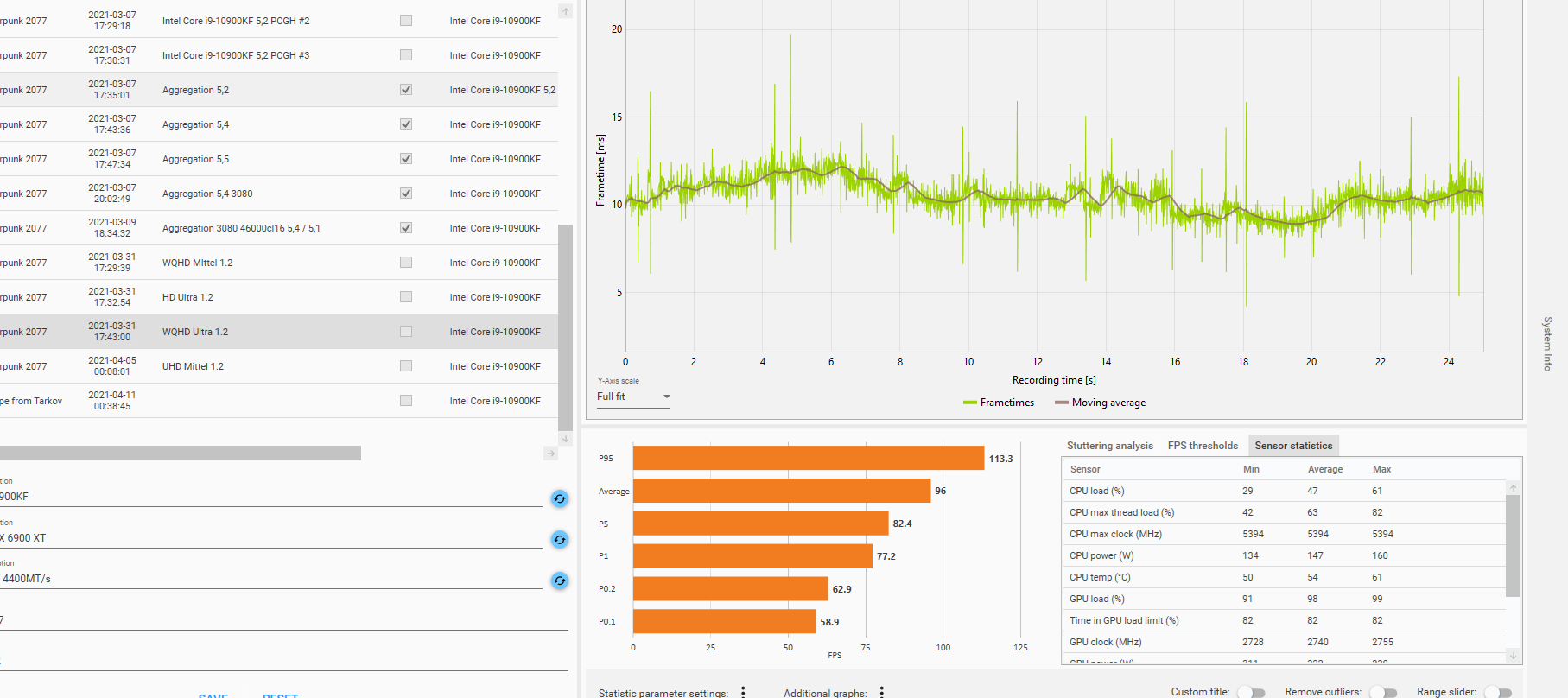The height and width of the screenshot is (698, 1568).
Task: Click the record list scroll-down arrow
Action: (x=566, y=439)
